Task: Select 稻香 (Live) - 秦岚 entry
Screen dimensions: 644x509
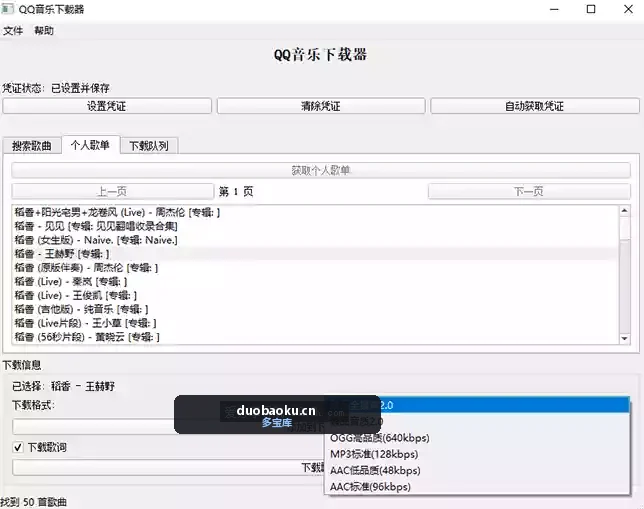Action: click(x=315, y=281)
